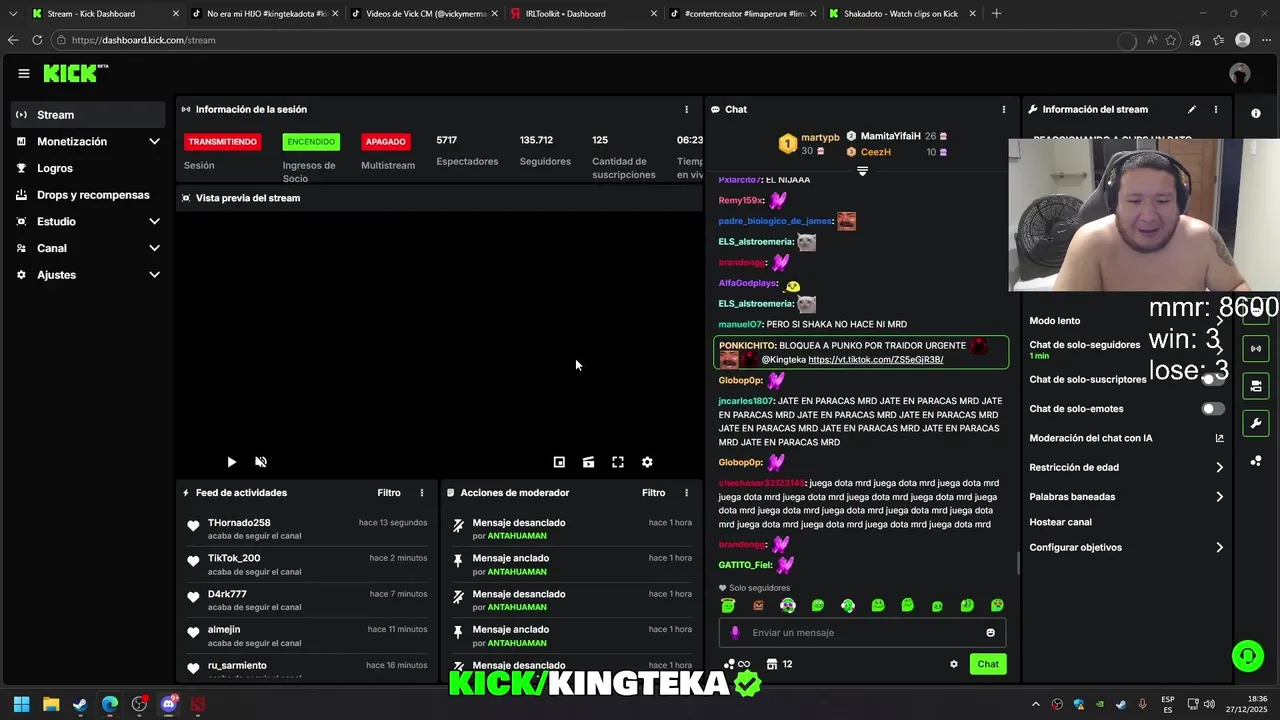1280x720 pixels.
Task: Click the broadcast signal icon on right rail
Action: (x=1255, y=349)
